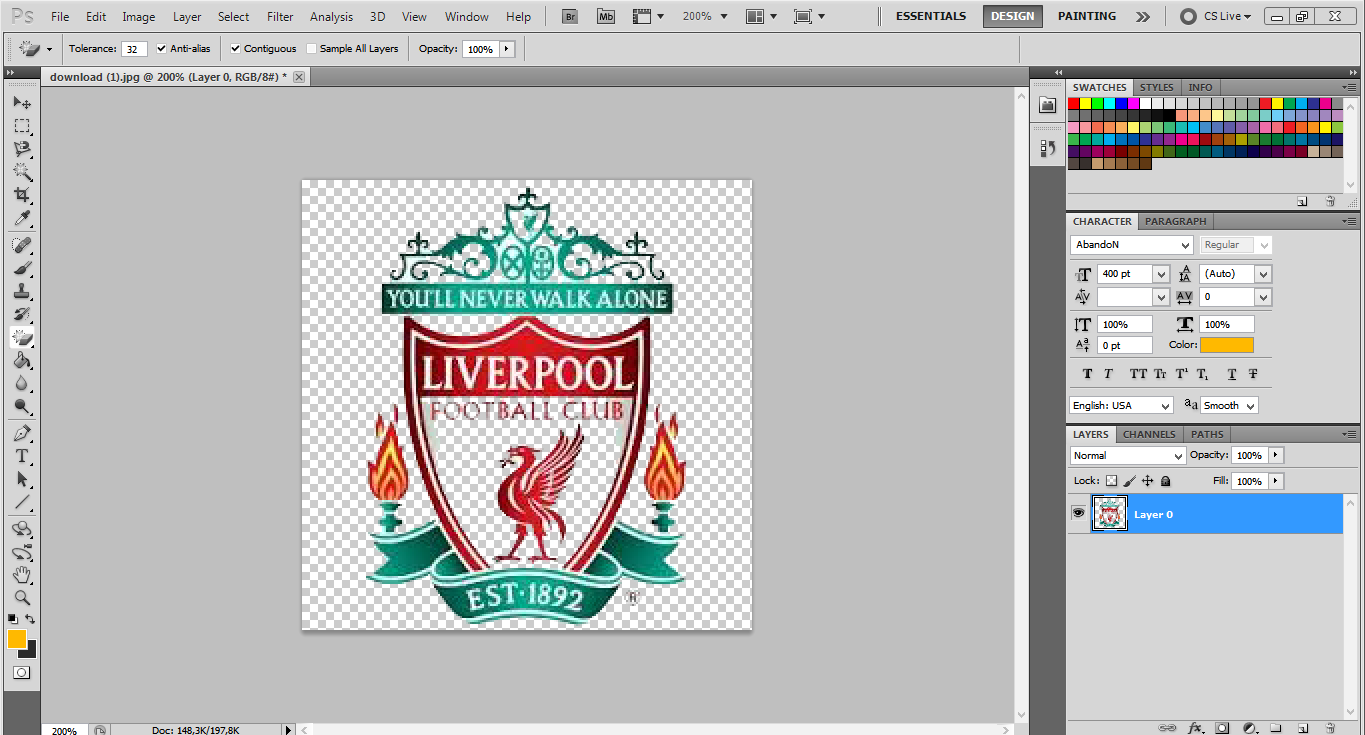The height and width of the screenshot is (735, 1365).
Task: Select the Clone Stamp tool
Action: tap(22, 291)
